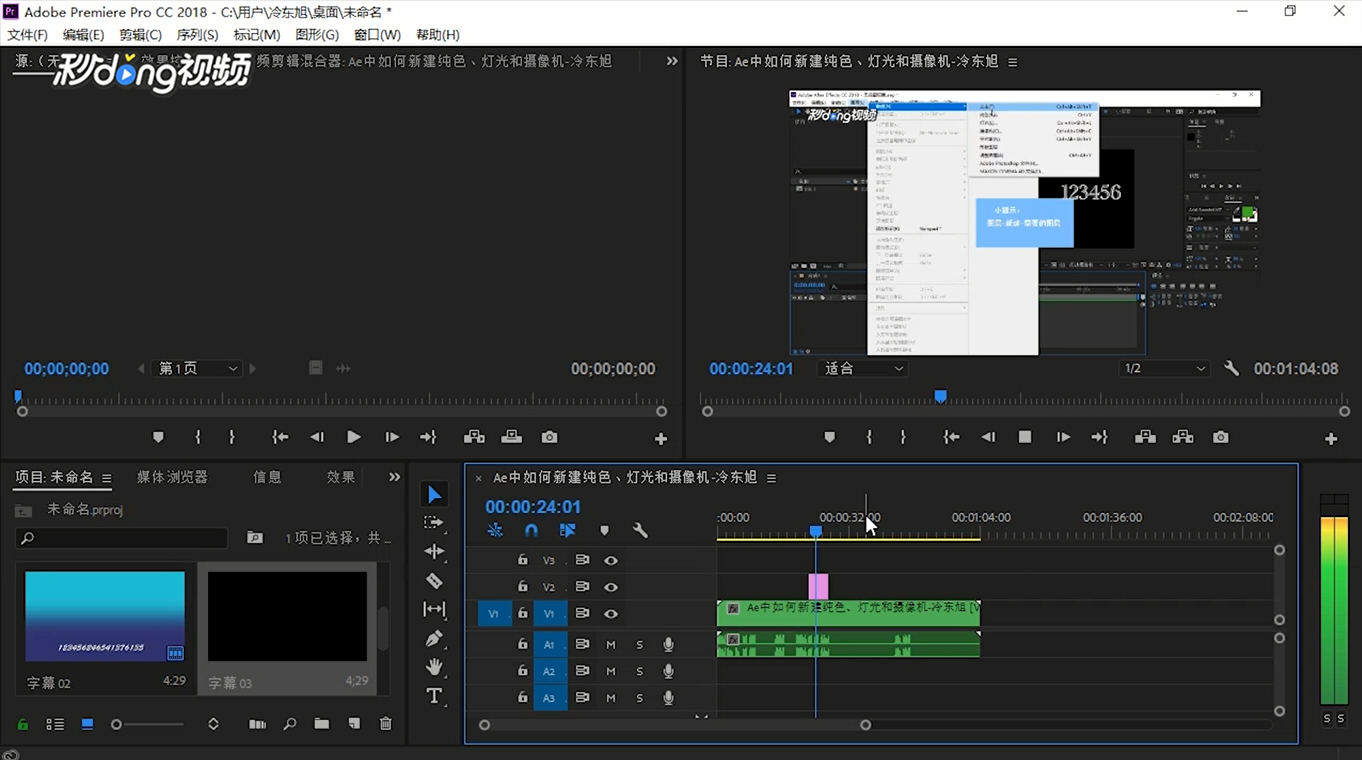Select the Selection arrow tool
Screen dimensions: 1362x760
pyautogui.click(x=434, y=494)
